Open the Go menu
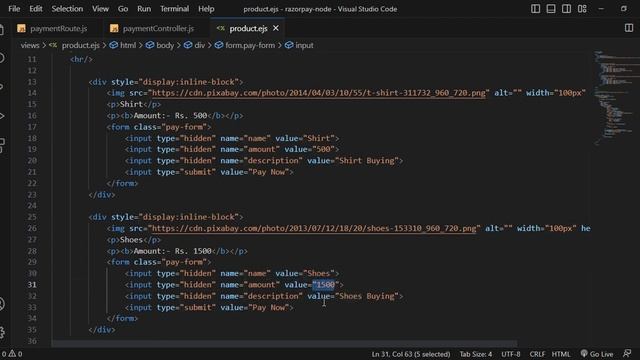640x360 pixels. click(x=122, y=9)
